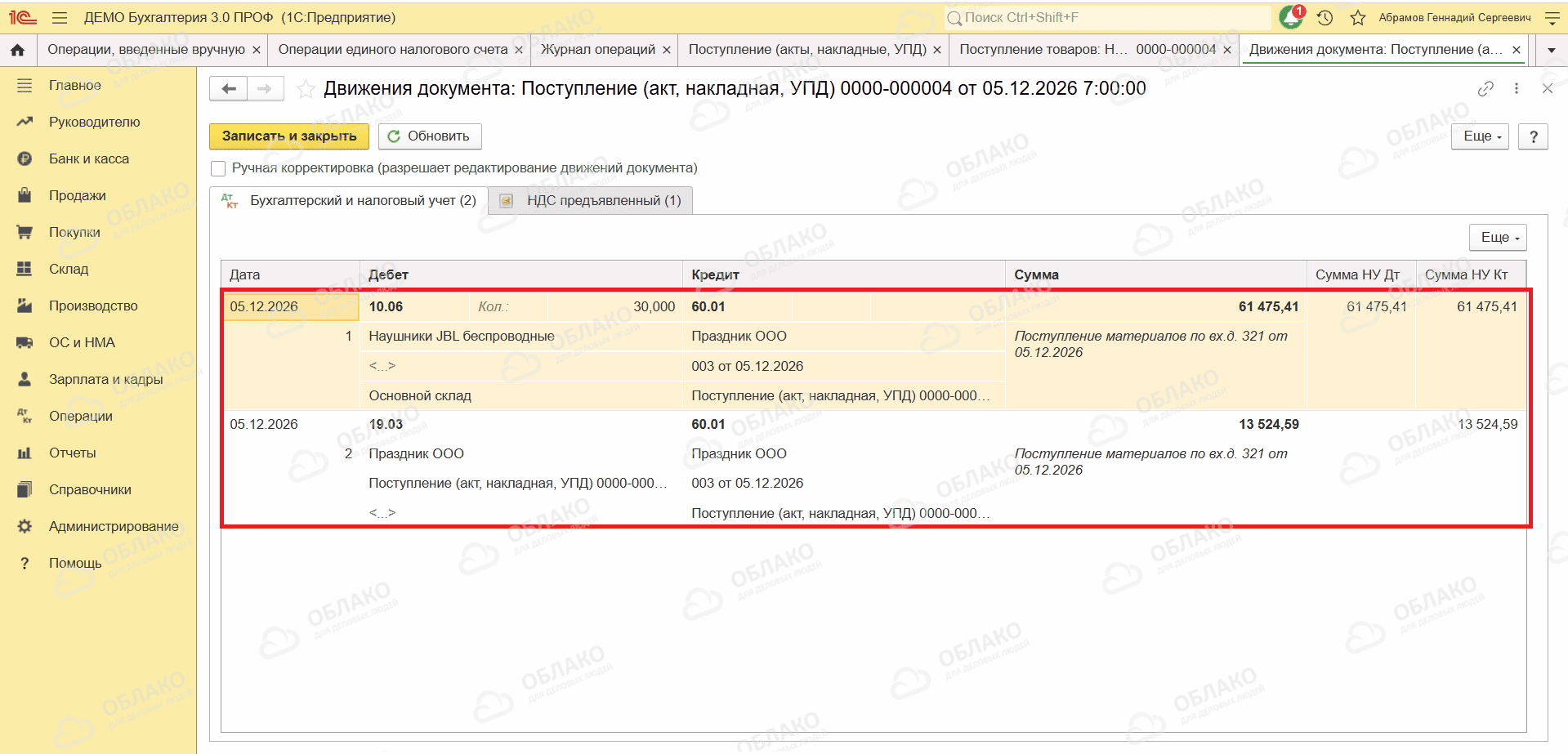Click the home page icon
Image resolution: width=1568 pixels, height=754 pixels.
tap(17, 50)
